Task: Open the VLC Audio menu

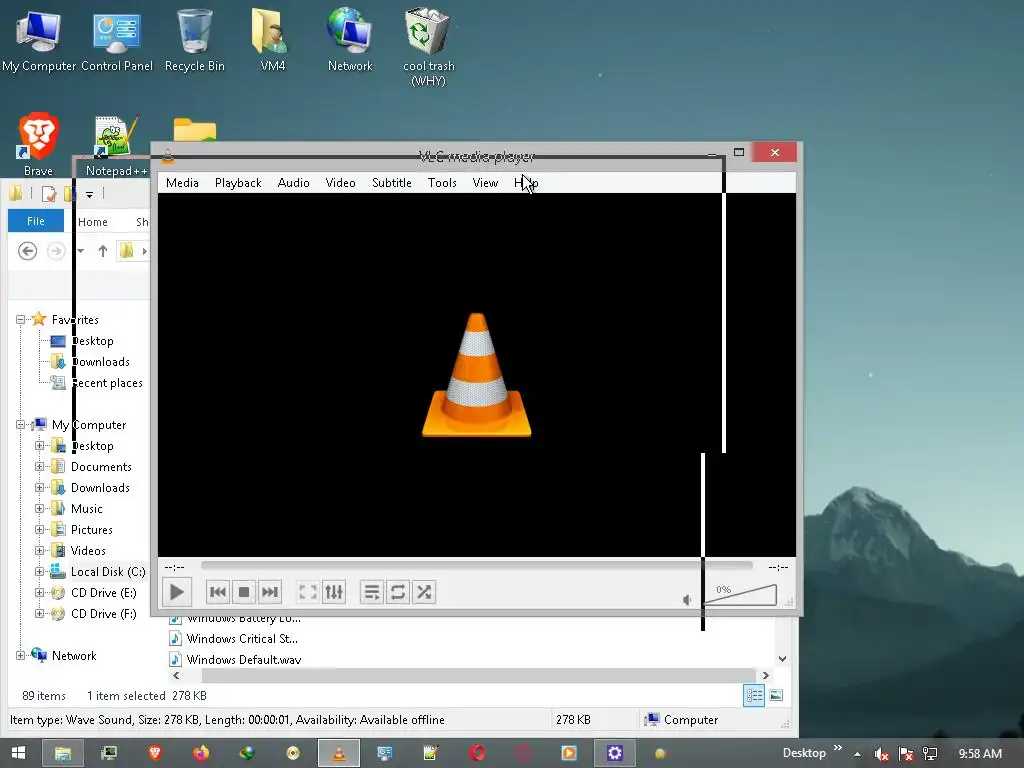Action: point(293,183)
